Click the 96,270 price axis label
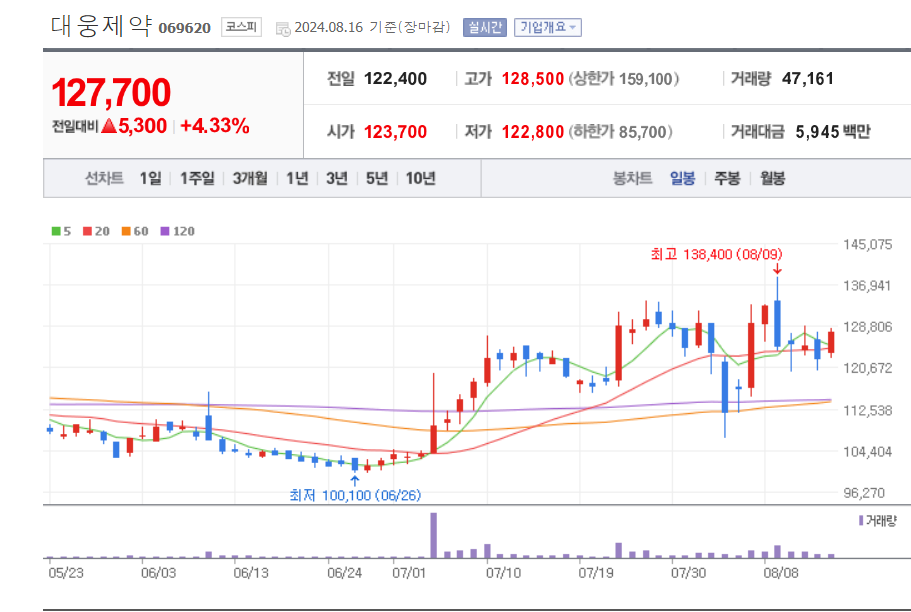The height and width of the screenshot is (612, 911). [863, 493]
